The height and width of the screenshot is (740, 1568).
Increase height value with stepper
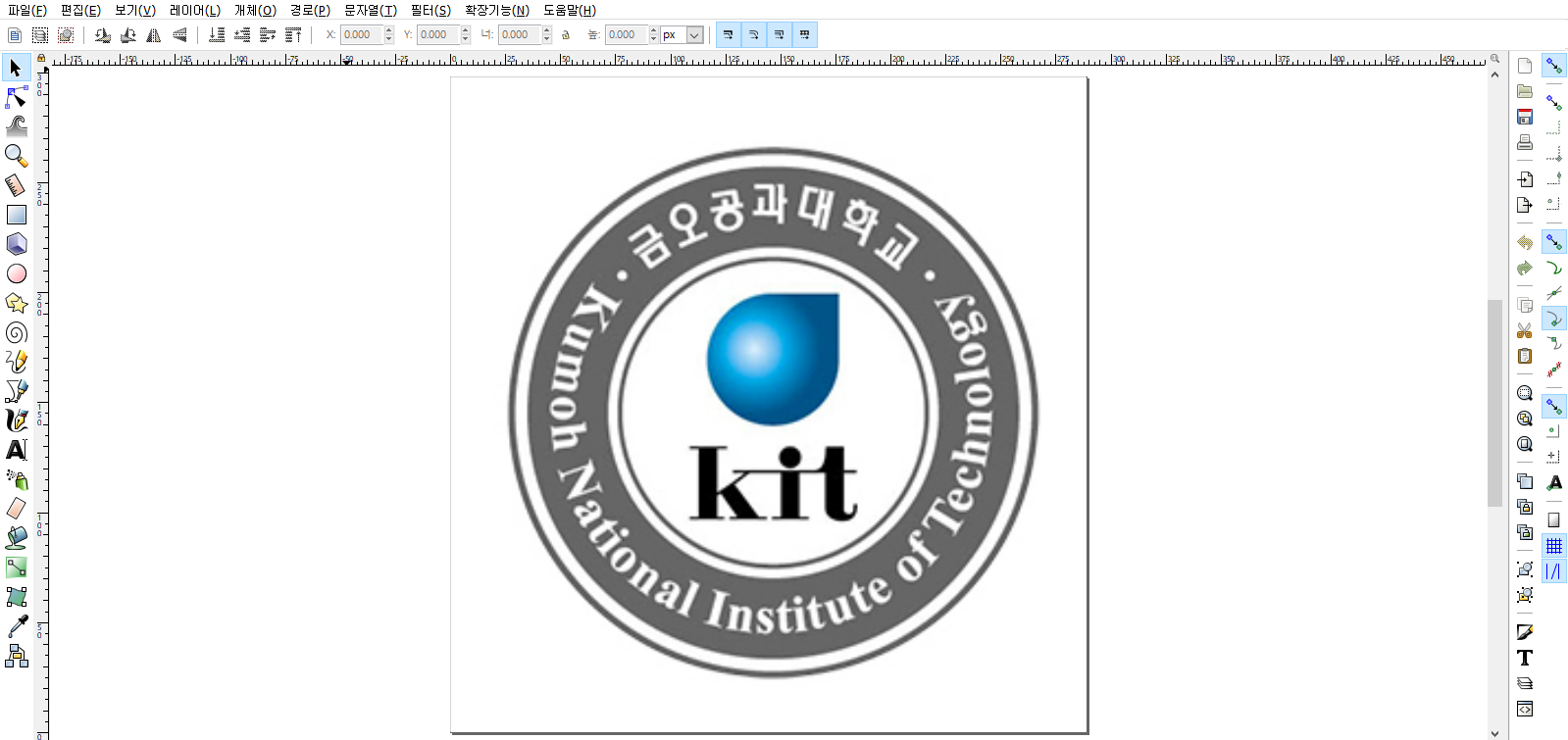(x=654, y=30)
